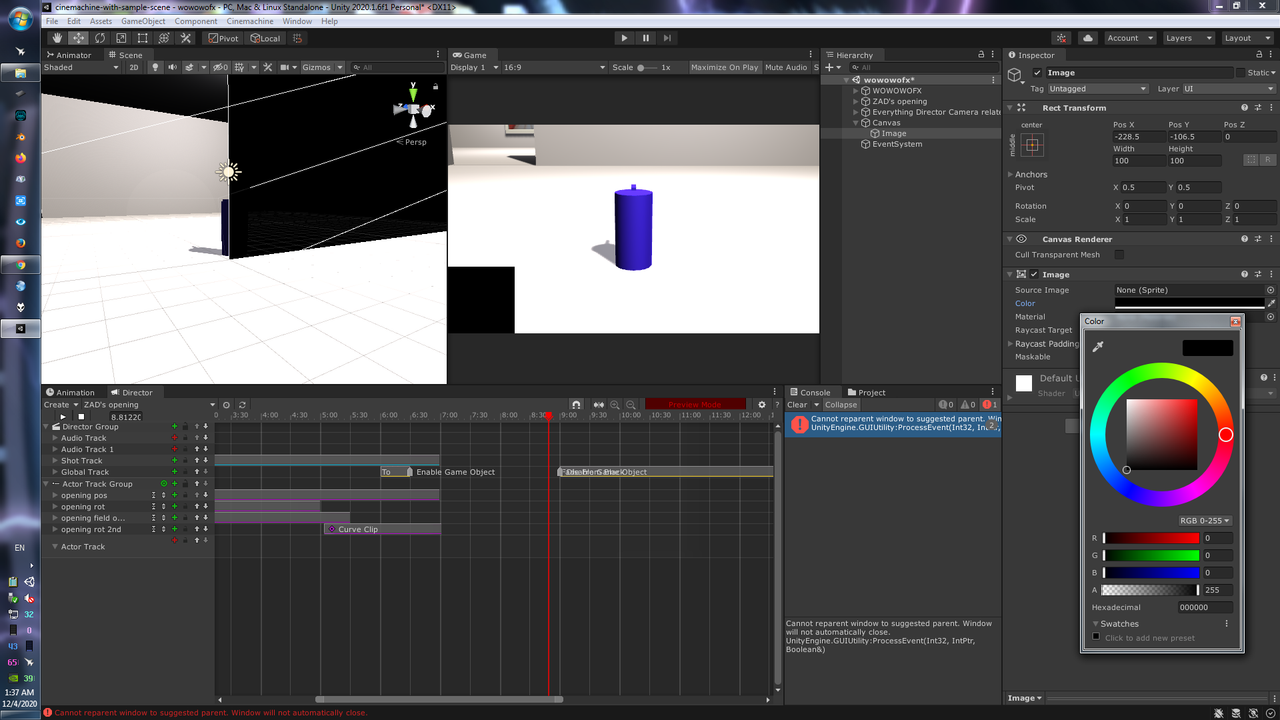Click Director snap magnet icon
This screenshot has height=720, width=1280.
tap(576, 405)
